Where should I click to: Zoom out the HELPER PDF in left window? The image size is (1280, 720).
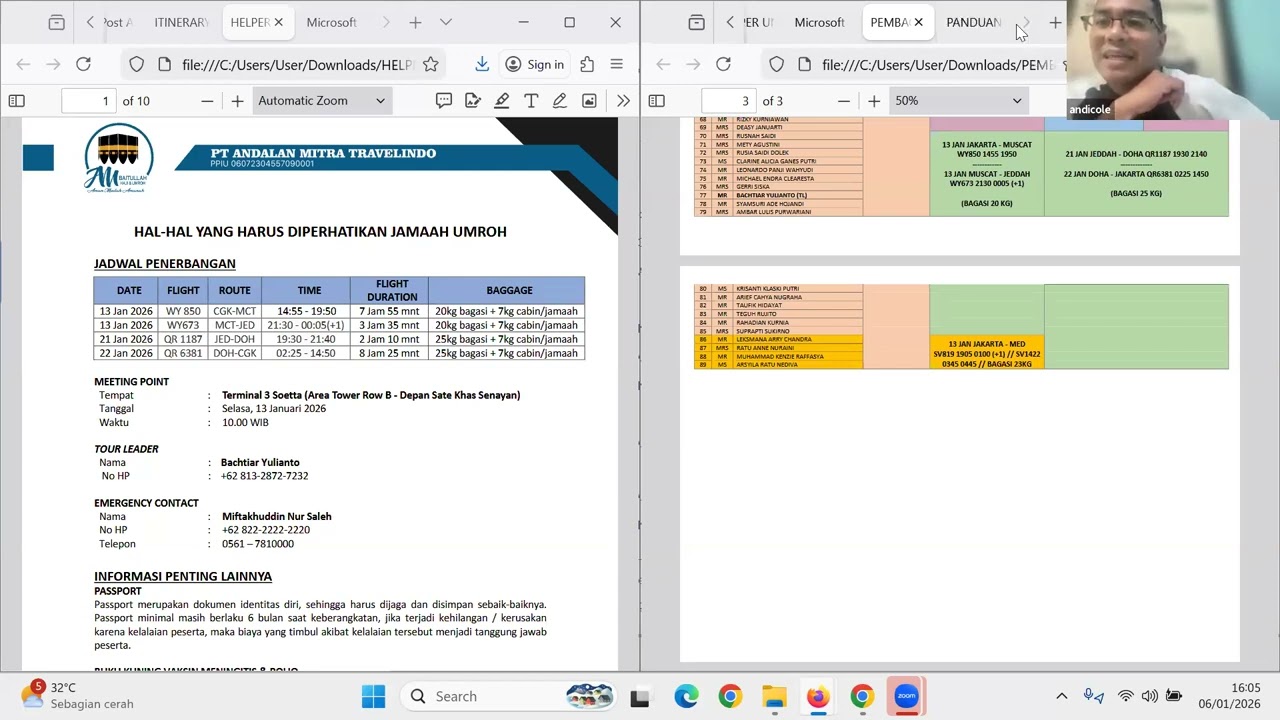coord(207,100)
